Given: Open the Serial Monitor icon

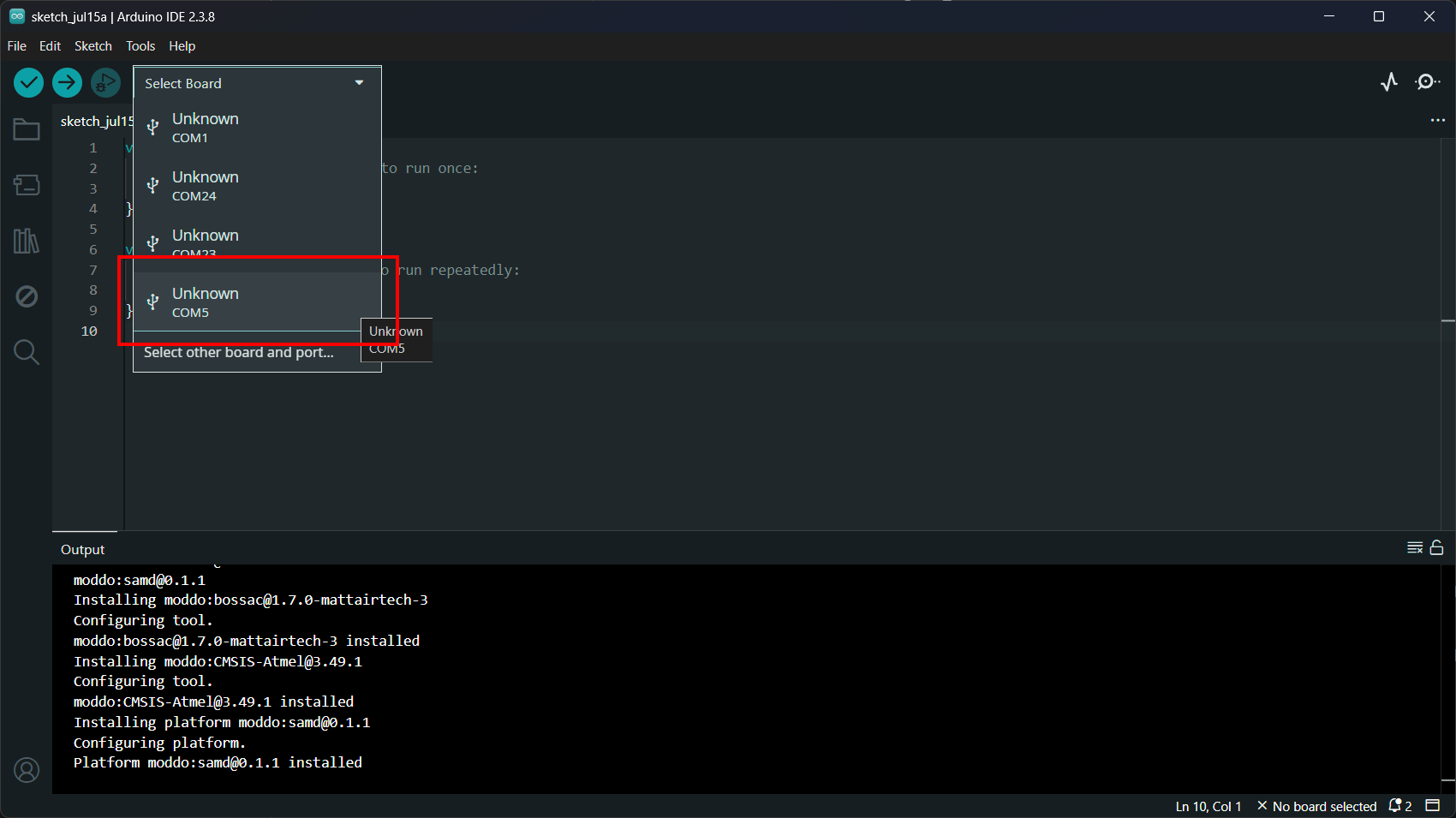Looking at the screenshot, I should tap(1427, 82).
